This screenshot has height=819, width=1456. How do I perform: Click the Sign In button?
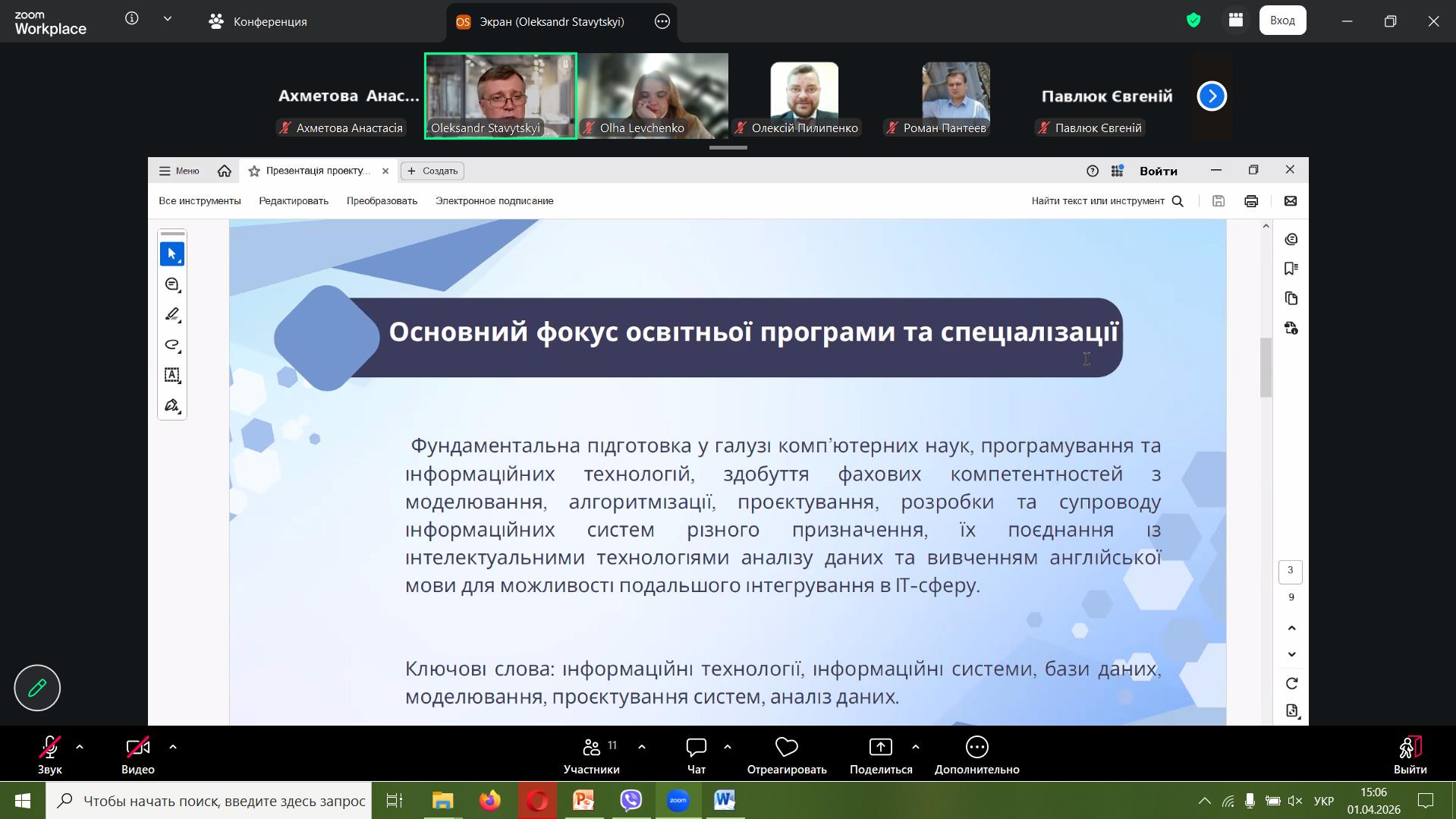point(1282,20)
